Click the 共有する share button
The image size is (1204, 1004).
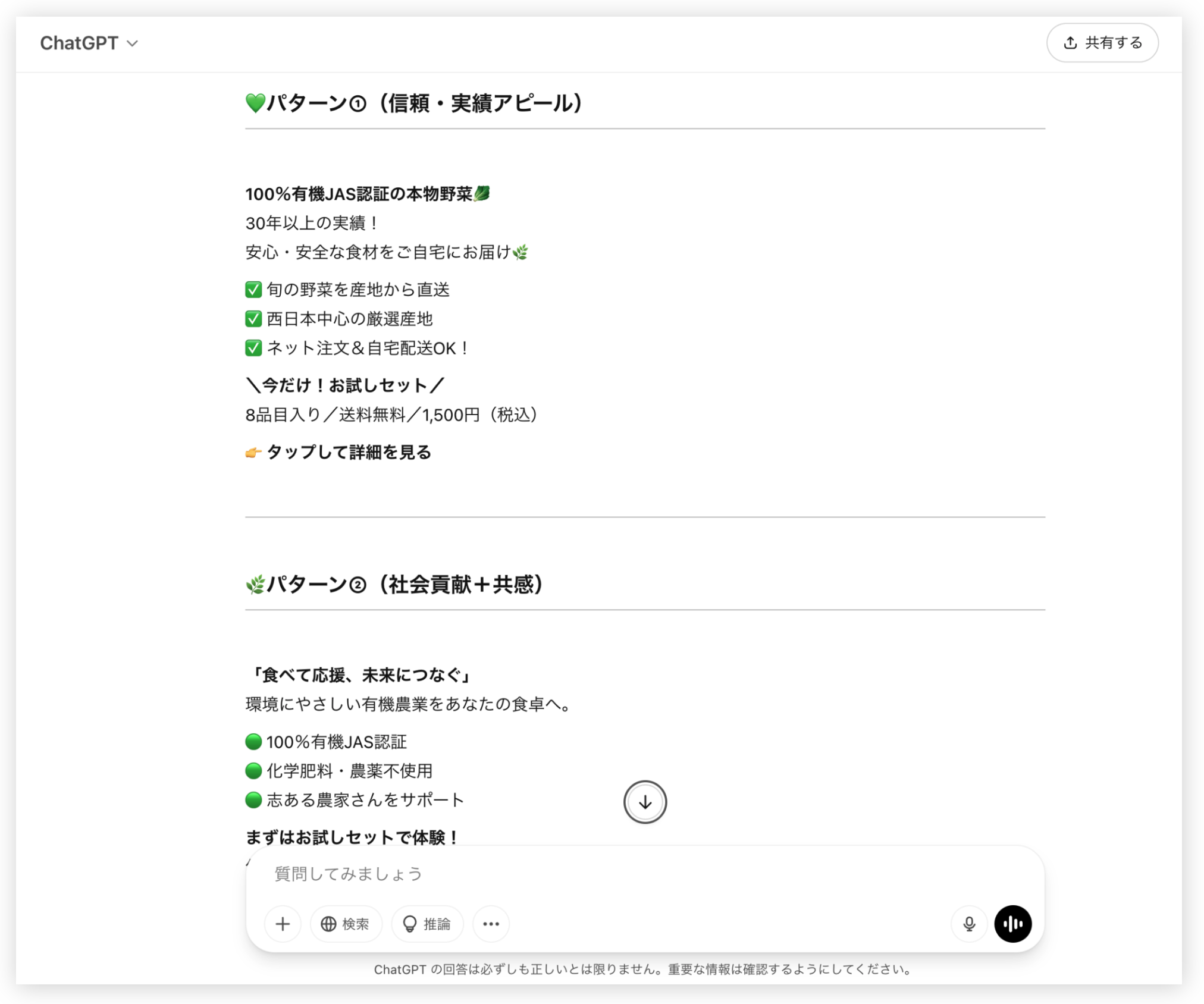1102,43
